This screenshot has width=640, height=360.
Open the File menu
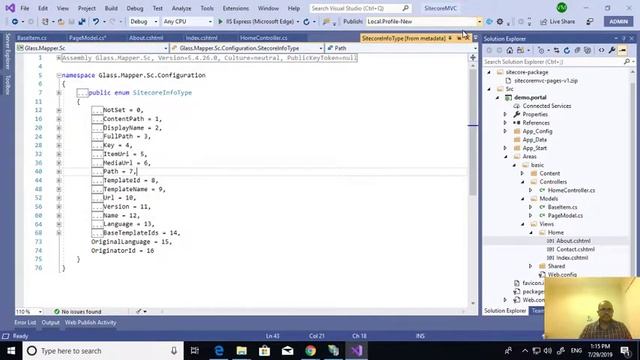25,8
